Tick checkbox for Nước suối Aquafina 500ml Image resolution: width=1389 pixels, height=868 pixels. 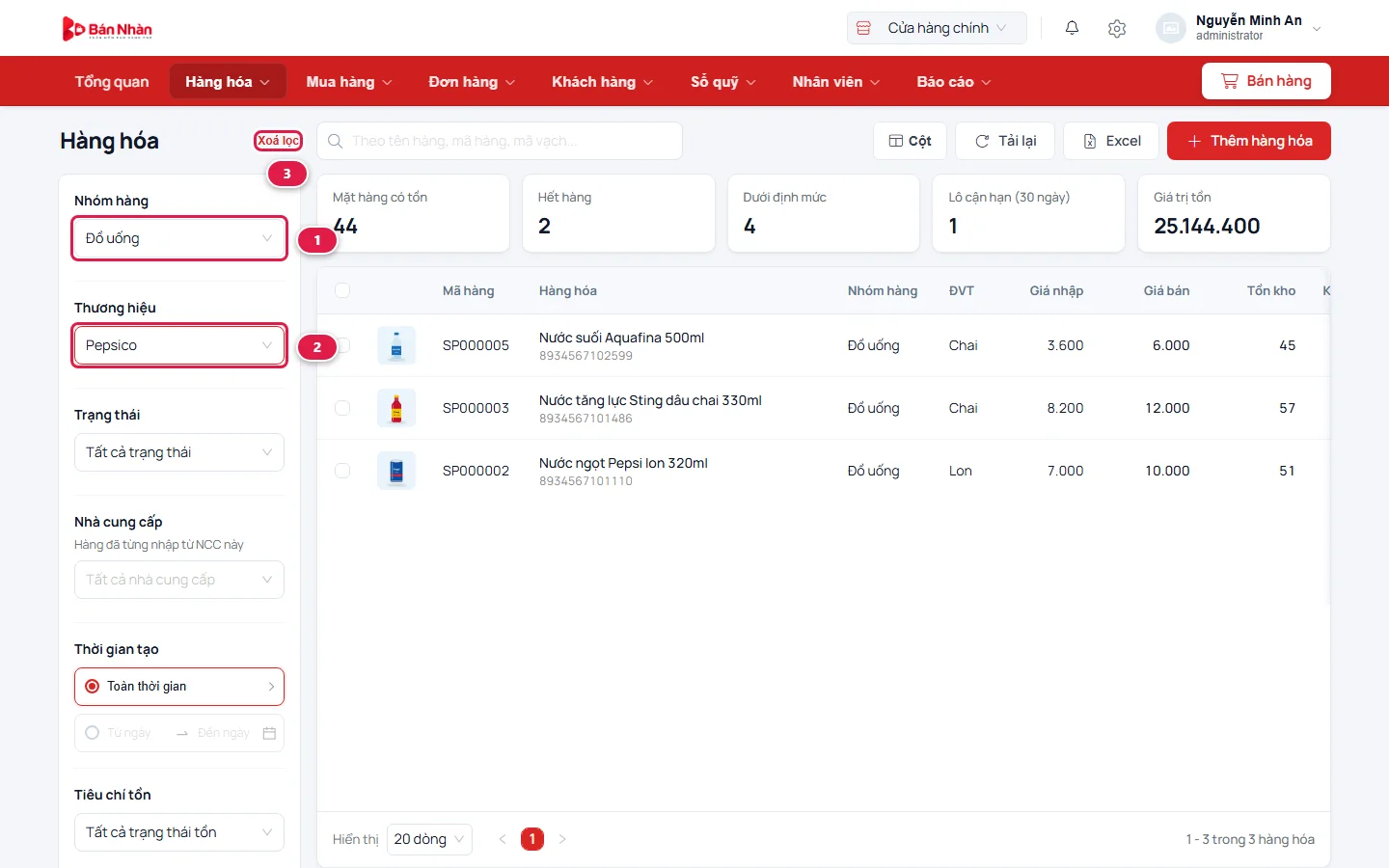coord(342,345)
